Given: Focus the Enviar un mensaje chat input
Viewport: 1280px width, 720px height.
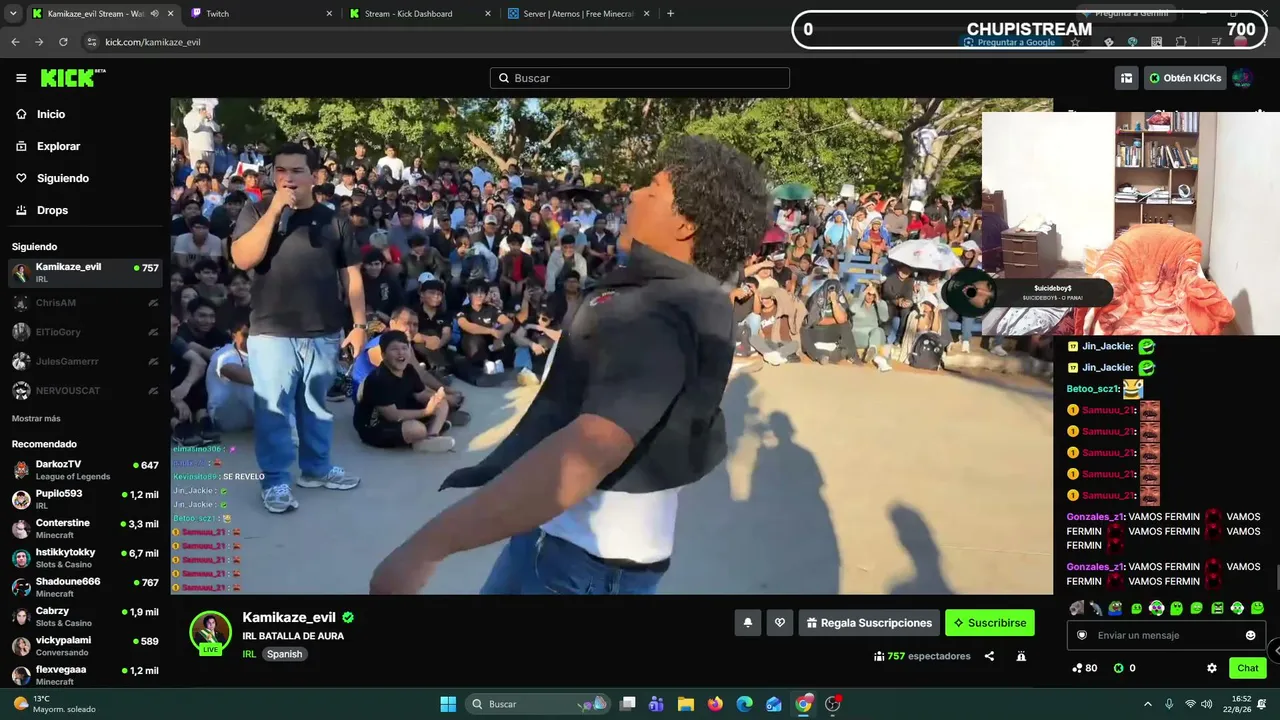Looking at the screenshot, I should pyautogui.click(x=1166, y=635).
